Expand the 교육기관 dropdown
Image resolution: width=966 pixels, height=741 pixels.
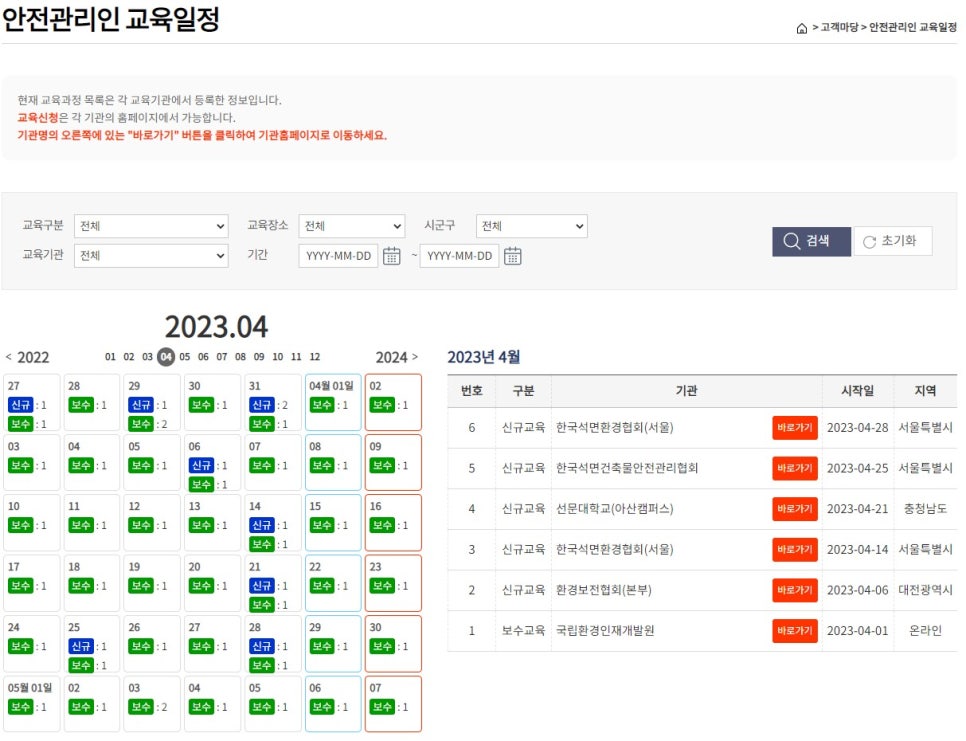click(x=151, y=256)
